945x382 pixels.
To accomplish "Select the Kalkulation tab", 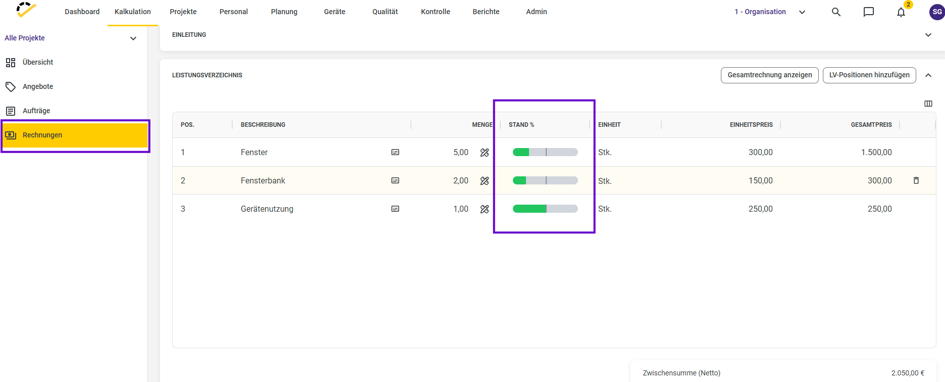I will point(133,11).
